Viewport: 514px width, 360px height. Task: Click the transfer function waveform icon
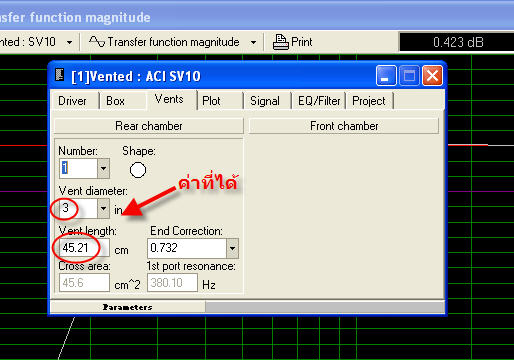click(x=96, y=42)
